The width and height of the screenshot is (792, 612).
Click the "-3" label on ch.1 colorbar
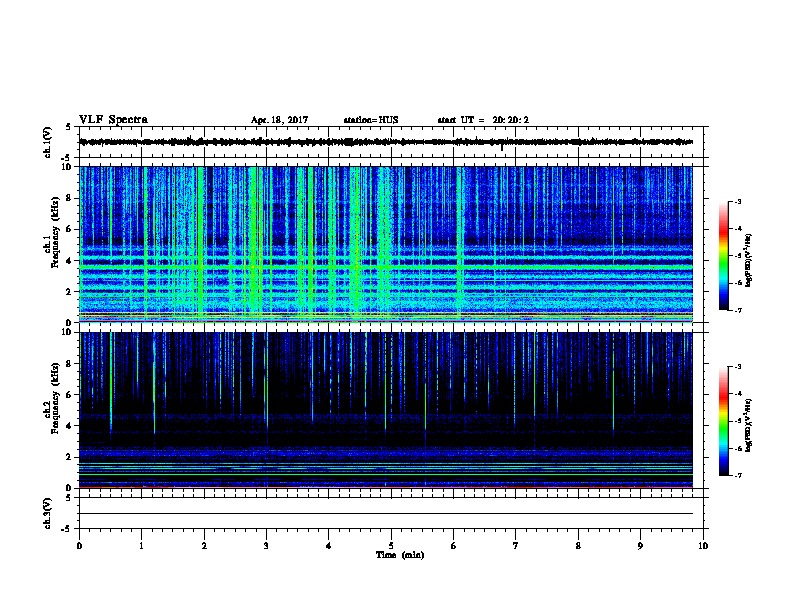737,201
